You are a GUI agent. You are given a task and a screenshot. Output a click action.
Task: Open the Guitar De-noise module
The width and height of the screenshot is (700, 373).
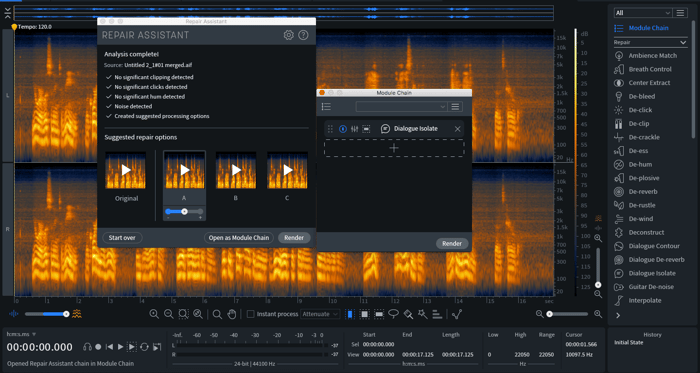tap(651, 286)
